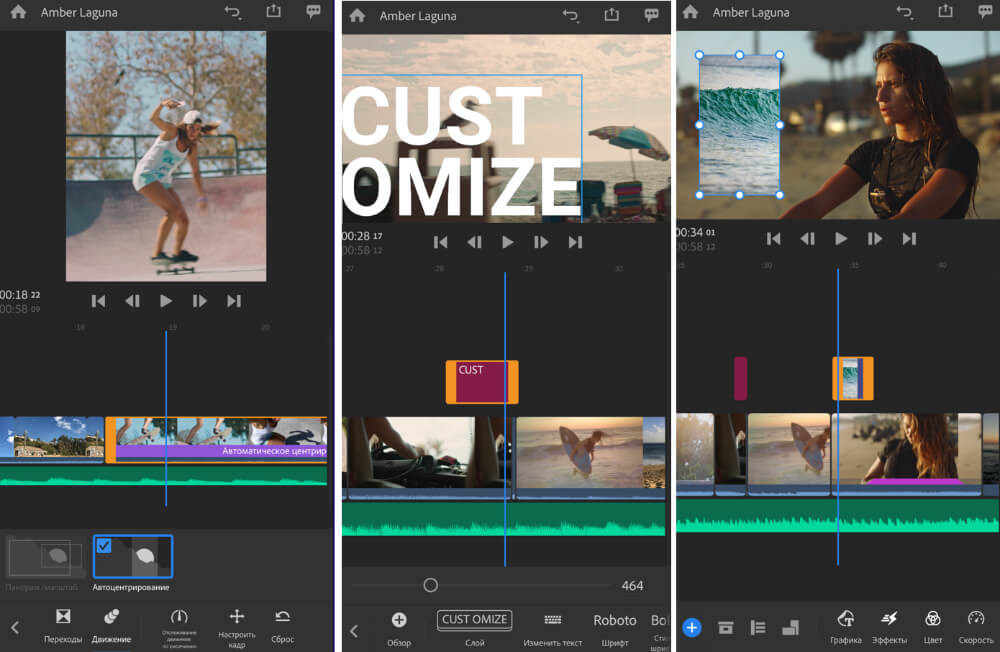1000x652 pixels.
Task: Tap the wave overlay's bottom-center handle
Action: click(x=739, y=195)
